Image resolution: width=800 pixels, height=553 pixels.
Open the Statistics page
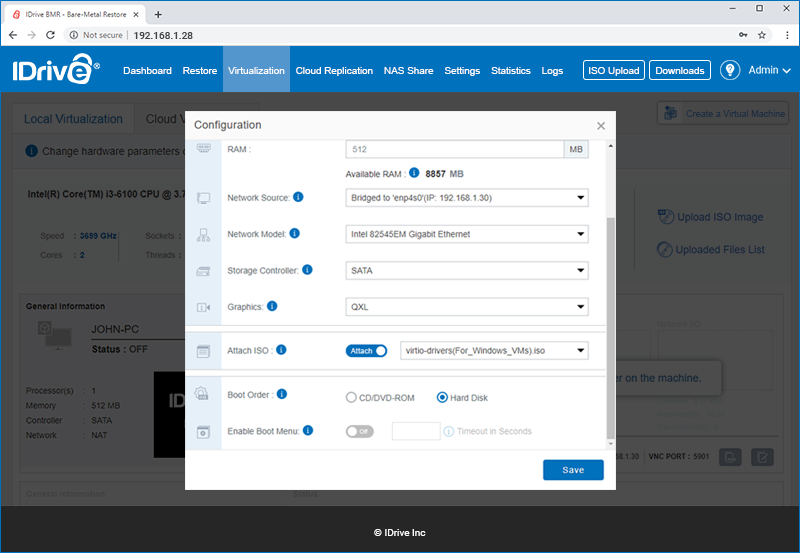coord(511,70)
